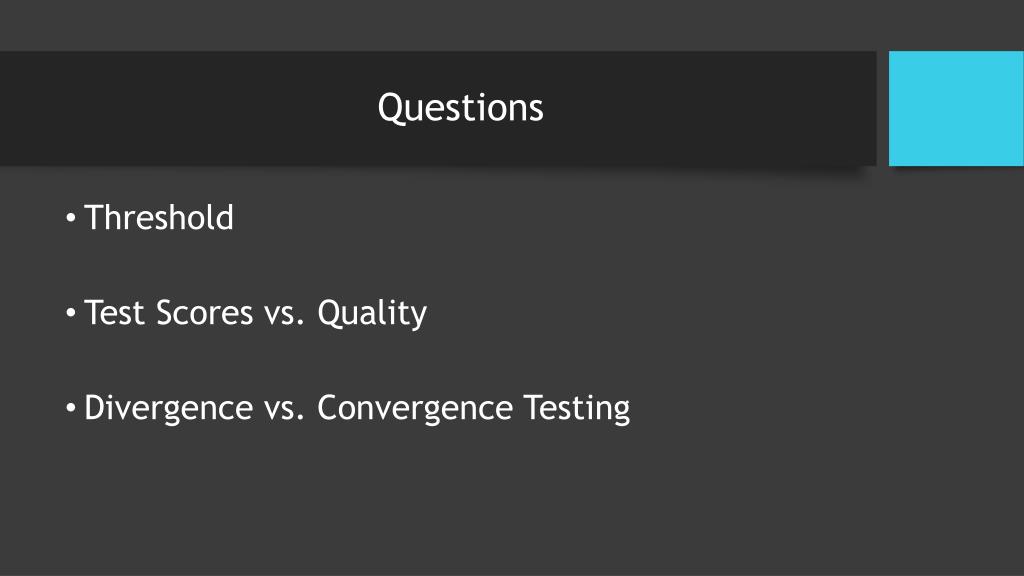Select the bullet dot before Test Scores
The image size is (1024, 576).
71,313
